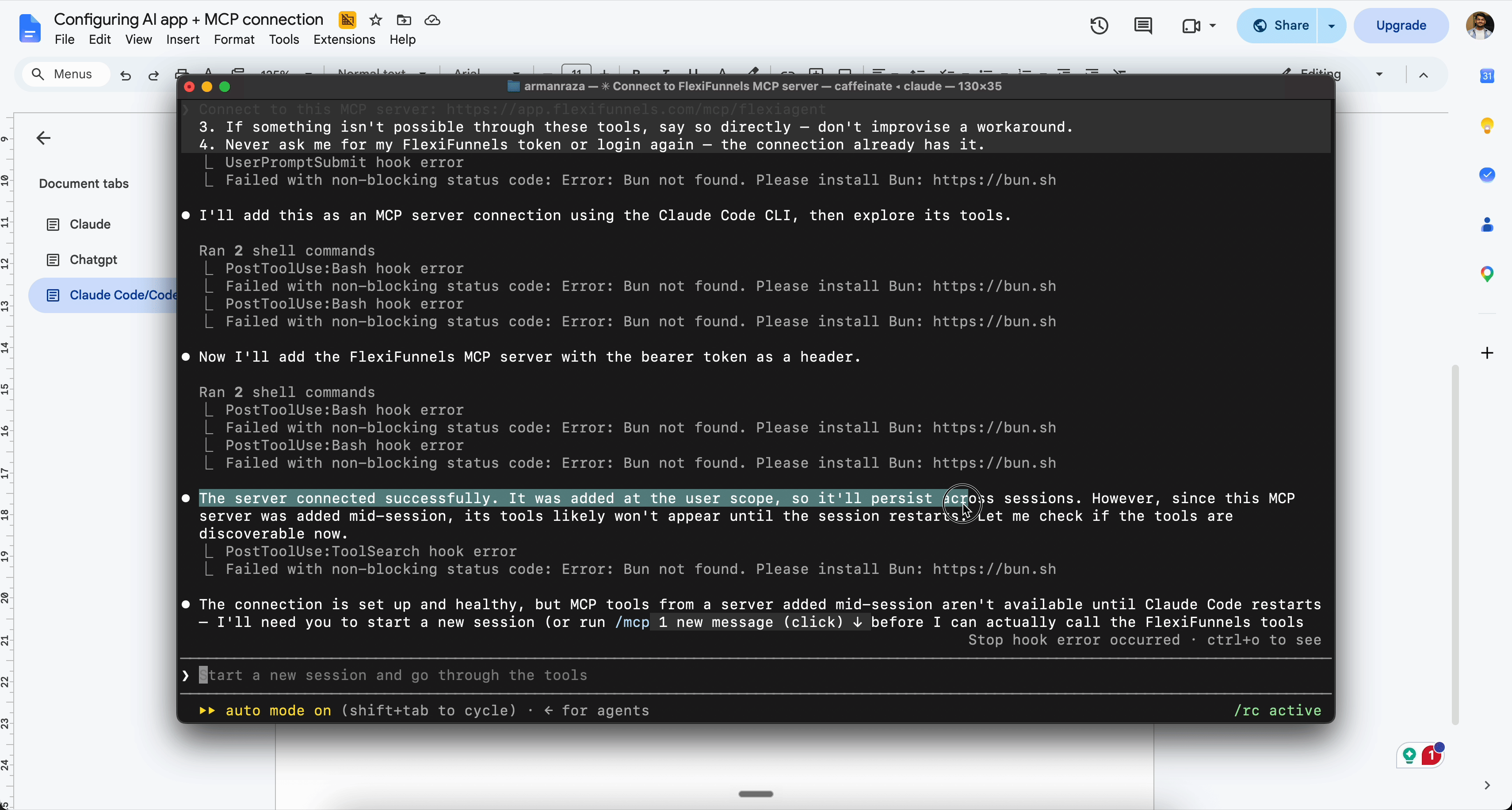Image resolution: width=1512 pixels, height=810 pixels.
Task: Open the Google account profile avatar
Action: coord(1479,26)
